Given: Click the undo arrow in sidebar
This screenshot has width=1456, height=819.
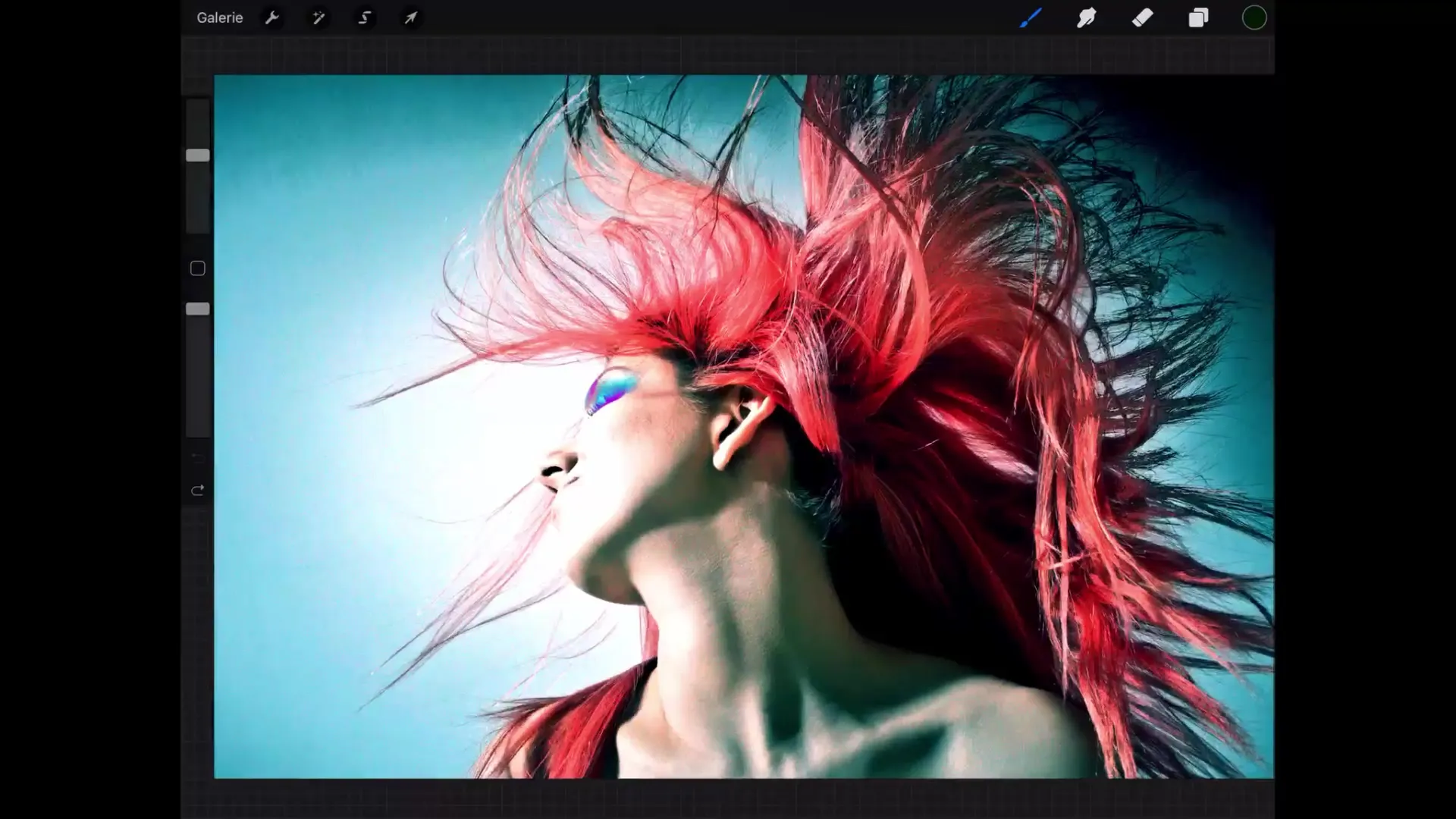Looking at the screenshot, I should point(198,457).
